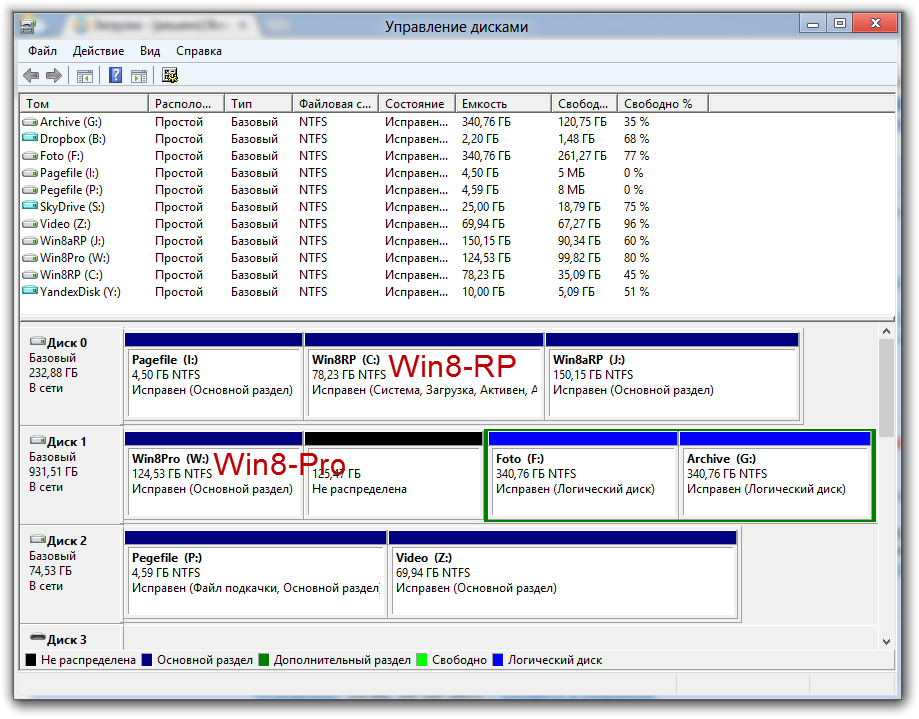This screenshot has height=719, width=919.
Task: Open the Действие menu
Action: (x=98, y=51)
